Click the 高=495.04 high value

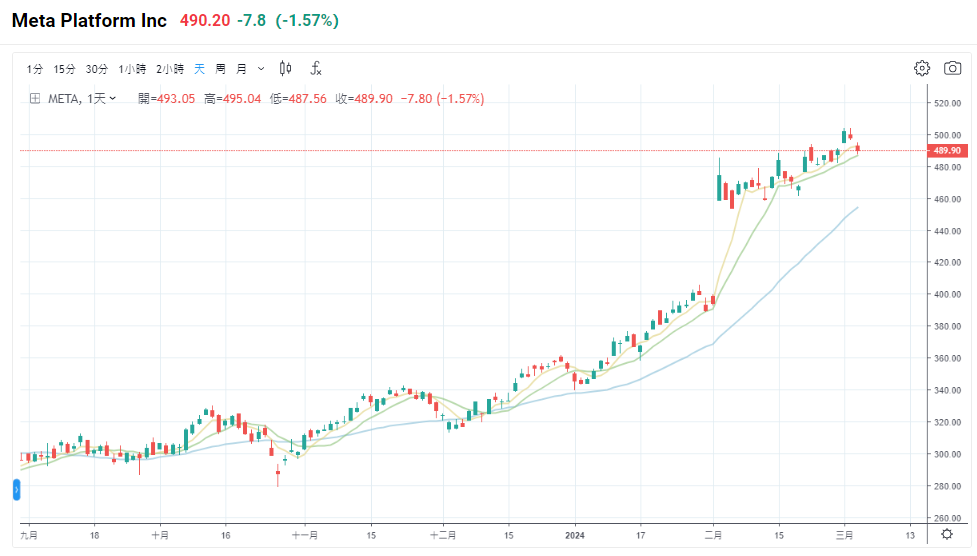pyautogui.click(x=232, y=98)
